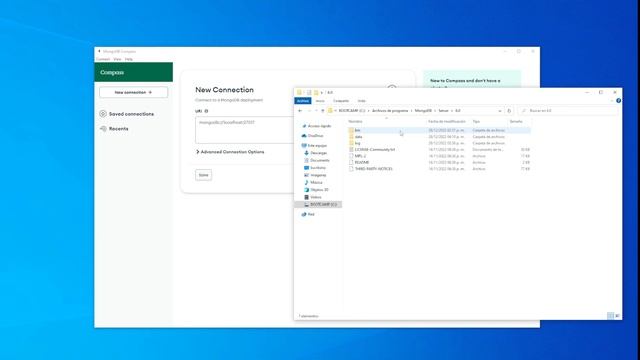Viewport: 640px width, 360px height.
Task: Select the README file
Action: pos(440,162)
